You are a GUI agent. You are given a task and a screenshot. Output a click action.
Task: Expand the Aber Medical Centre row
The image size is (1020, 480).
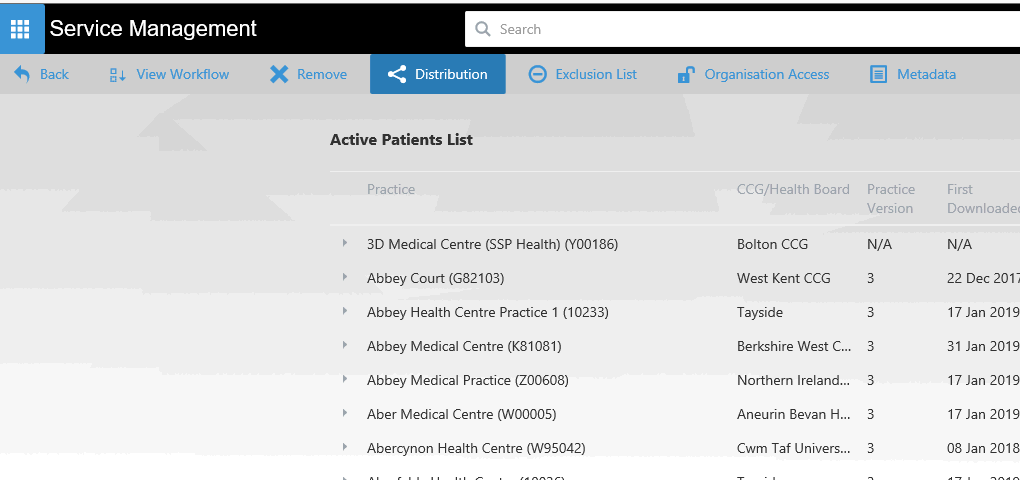(344, 413)
